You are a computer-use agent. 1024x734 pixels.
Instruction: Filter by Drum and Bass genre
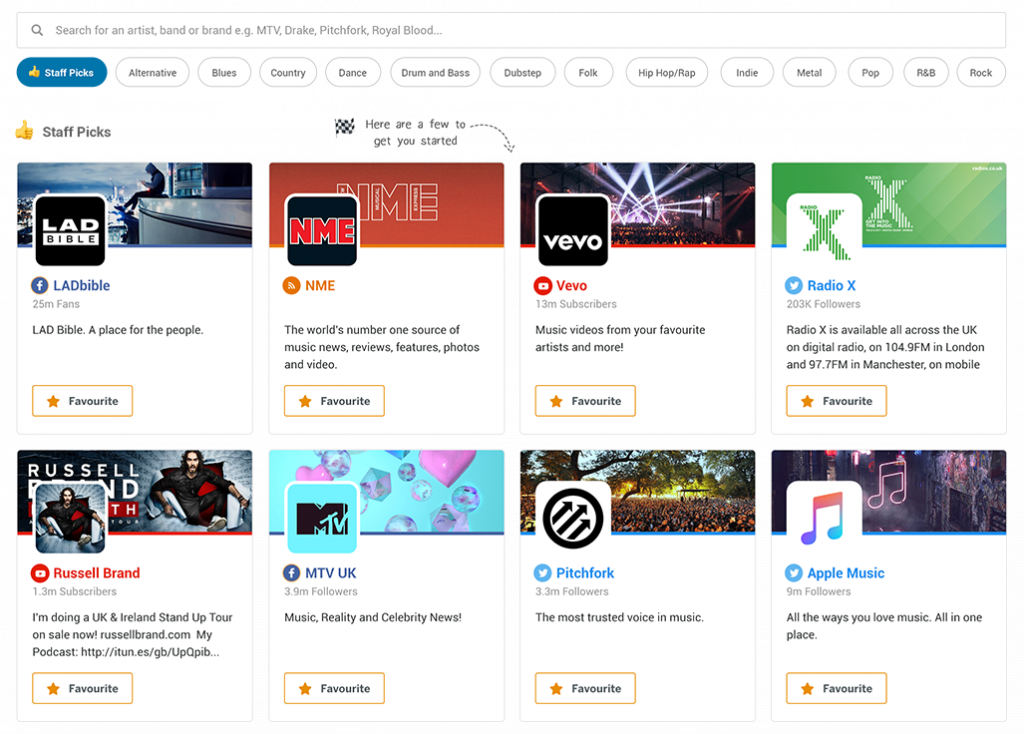[x=435, y=72]
